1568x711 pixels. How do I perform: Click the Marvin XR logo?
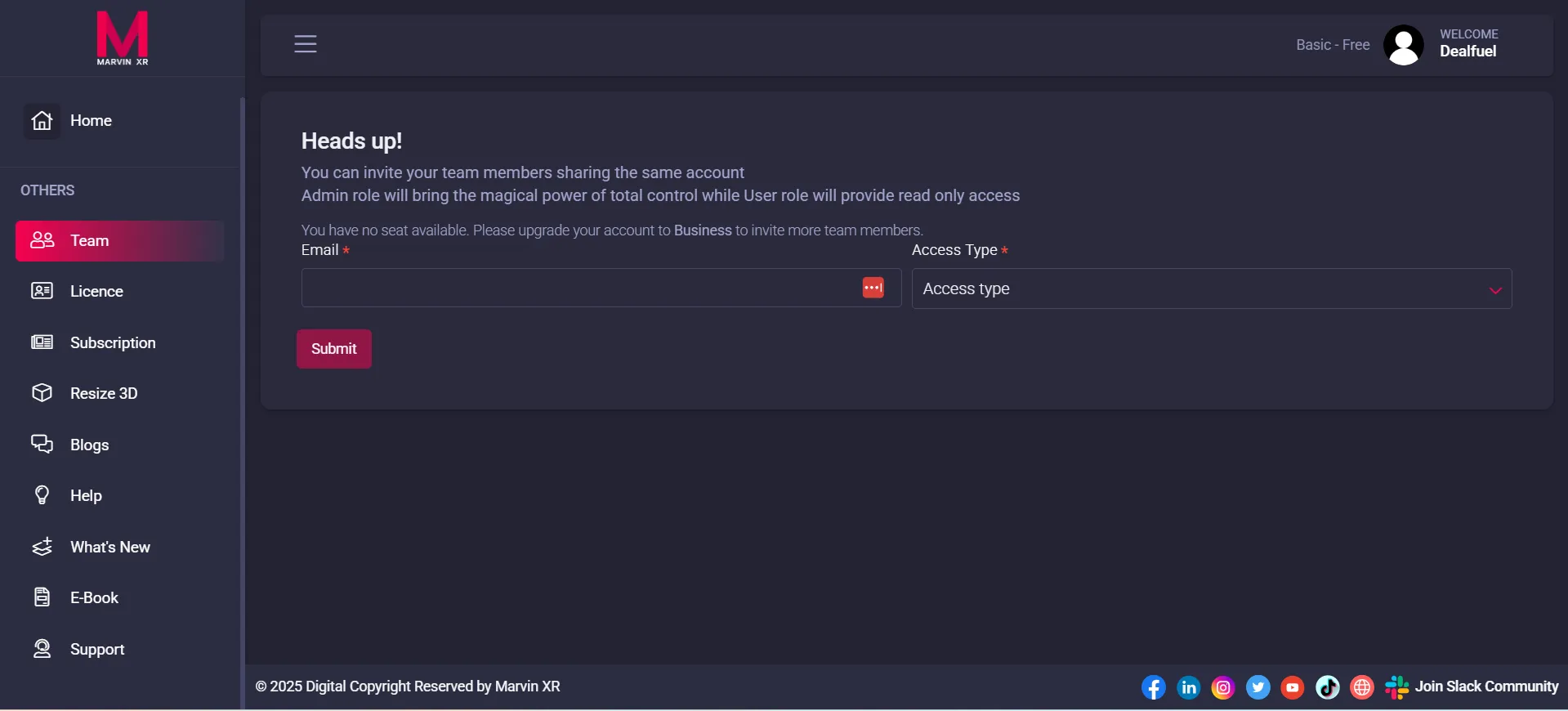(x=123, y=38)
